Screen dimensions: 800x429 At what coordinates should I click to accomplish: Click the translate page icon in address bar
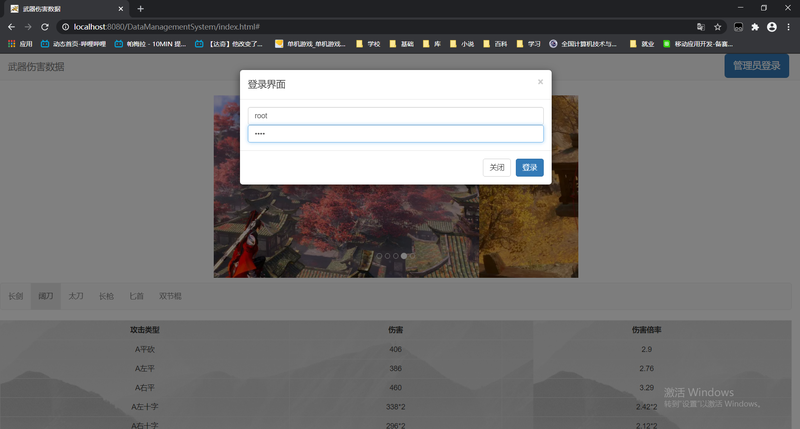[x=701, y=27]
